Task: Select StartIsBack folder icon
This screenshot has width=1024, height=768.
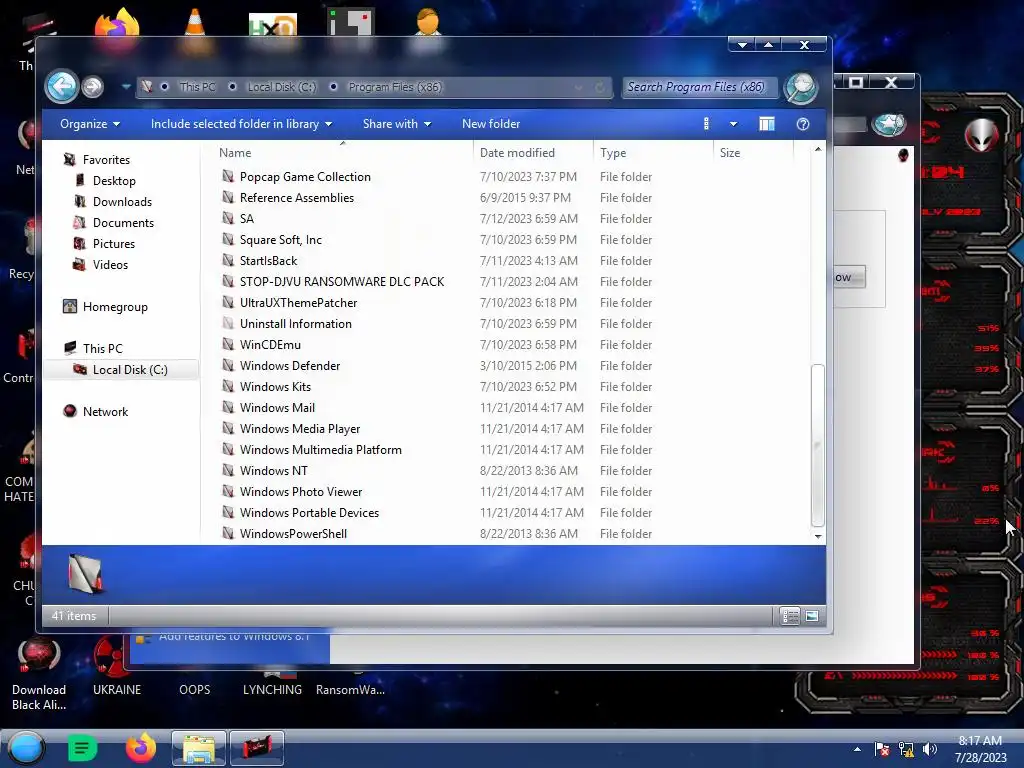Action: (x=228, y=260)
